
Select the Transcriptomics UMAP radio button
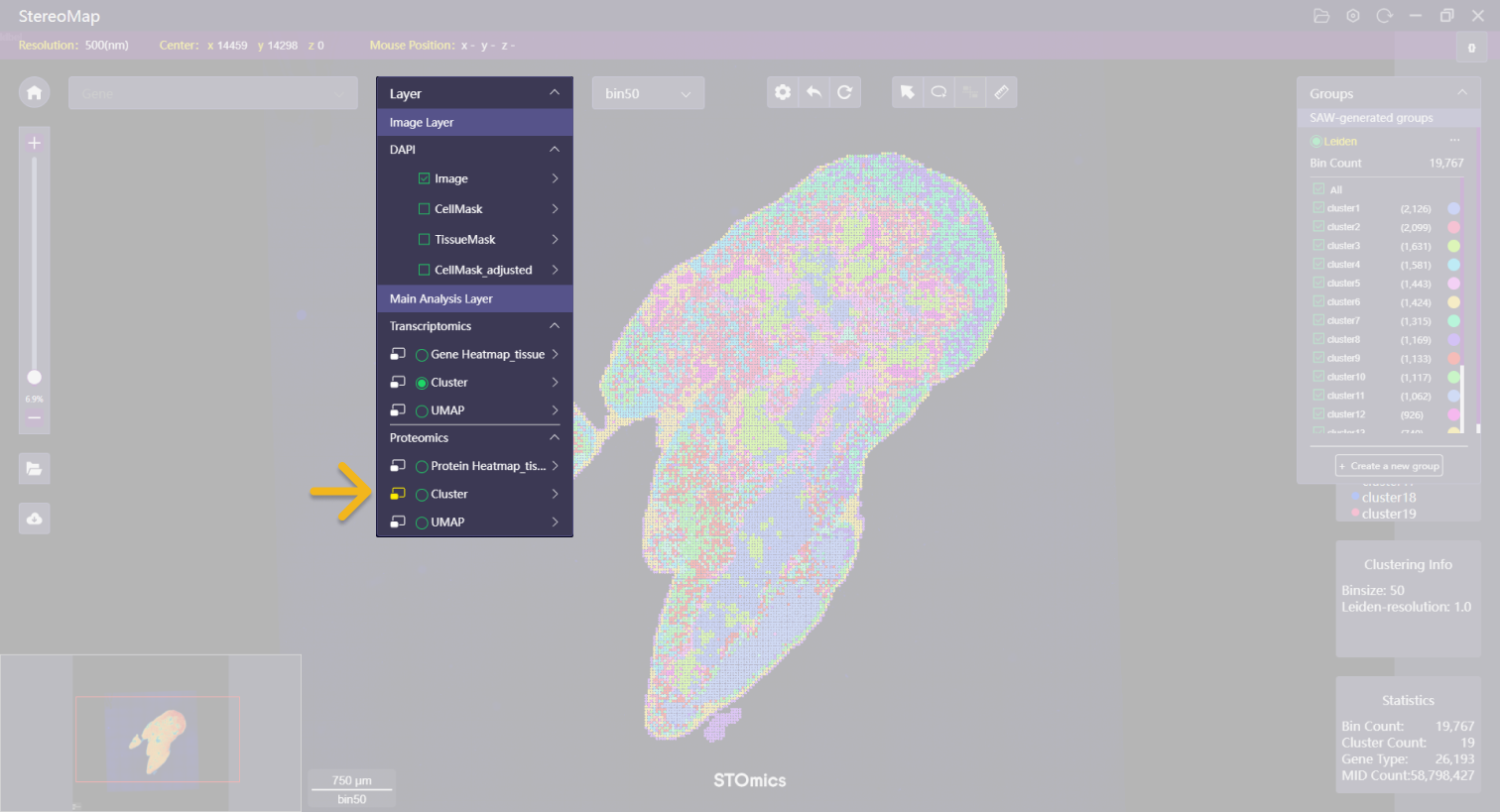pos(422,410)
